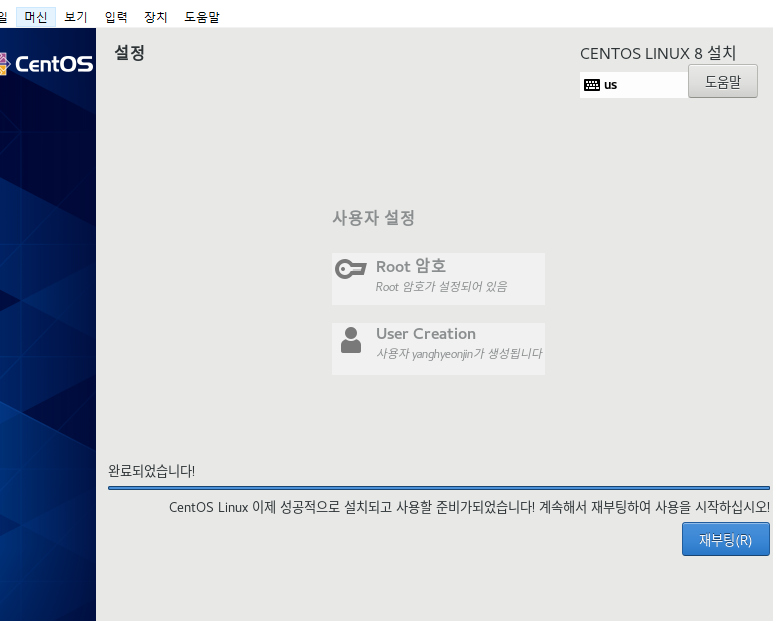Open the Root 암호 setting
This screenshot has height=621, width=773.
click(438, 279)
